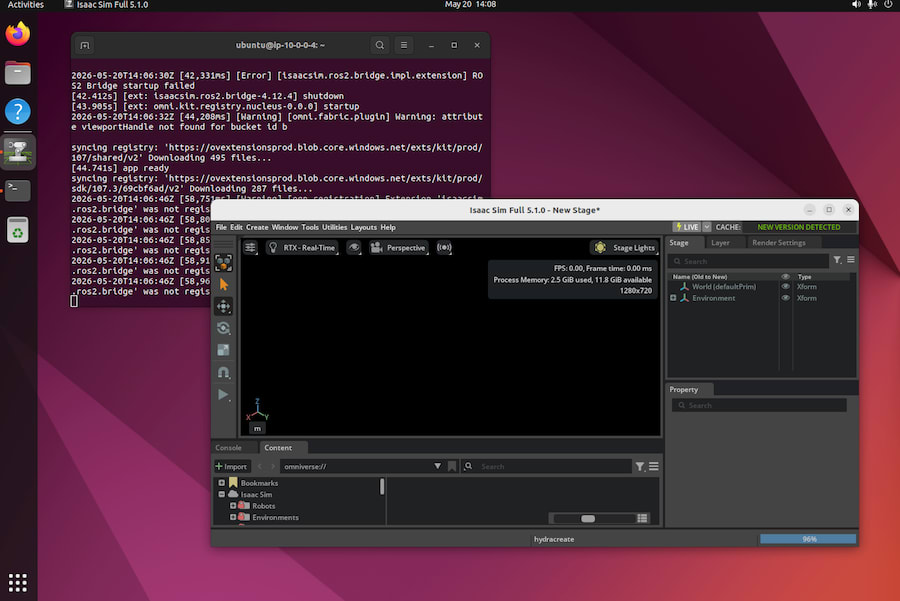Click the omniverse:// path field
The image size is (900, 601).
coord(356,466)
